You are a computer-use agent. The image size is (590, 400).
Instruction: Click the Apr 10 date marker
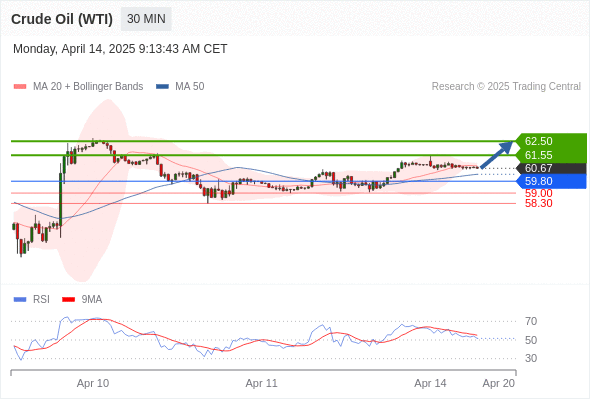(x=93, y=383)
